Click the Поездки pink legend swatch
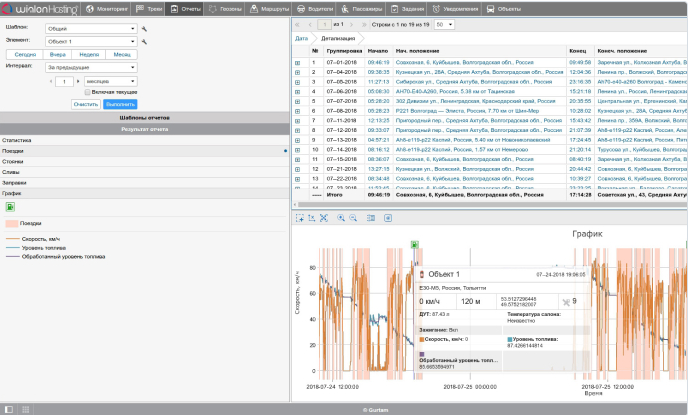Screen dimensions: 689x415 click(10, 223)
